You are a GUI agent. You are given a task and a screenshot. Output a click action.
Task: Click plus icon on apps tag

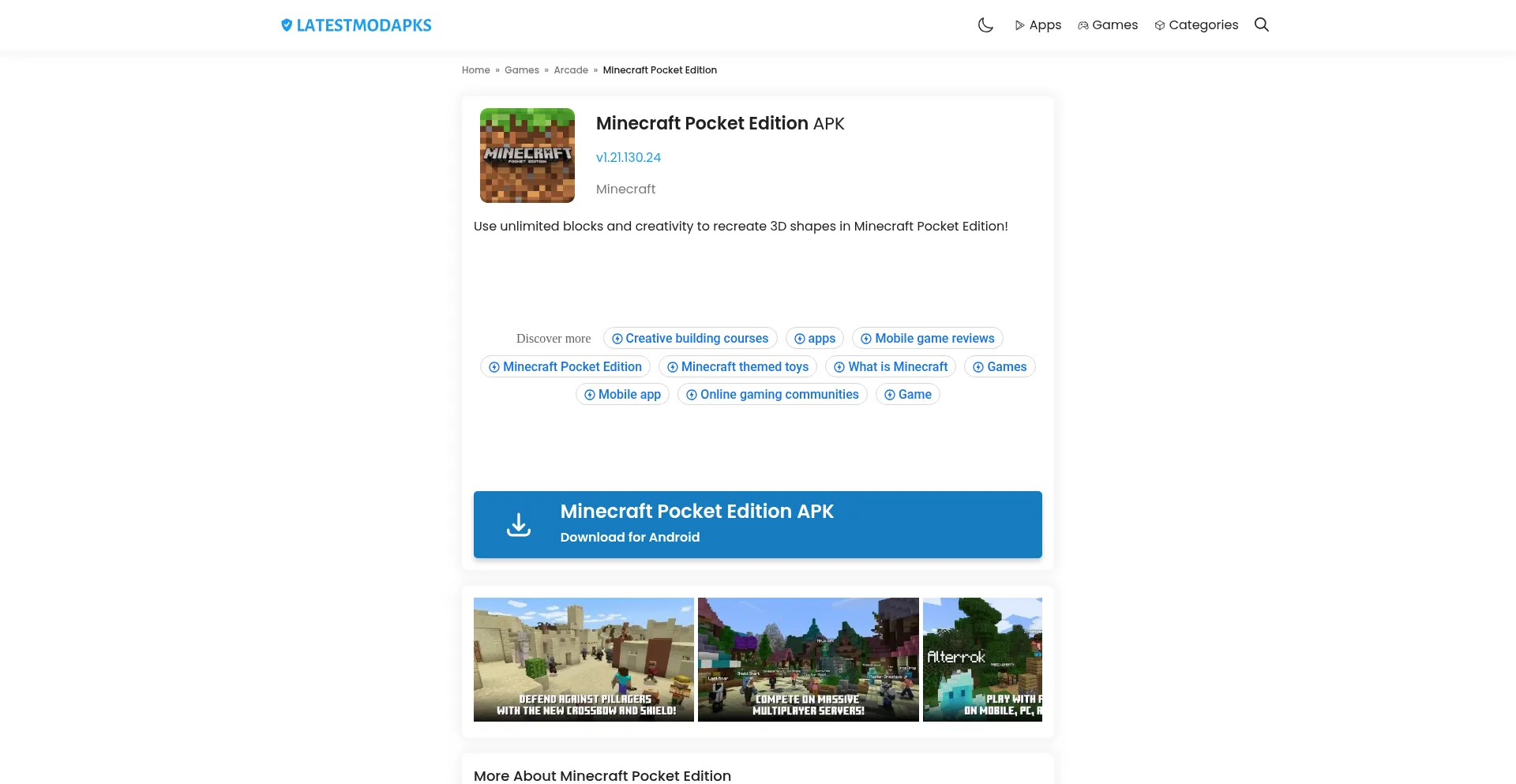(800, 339)
